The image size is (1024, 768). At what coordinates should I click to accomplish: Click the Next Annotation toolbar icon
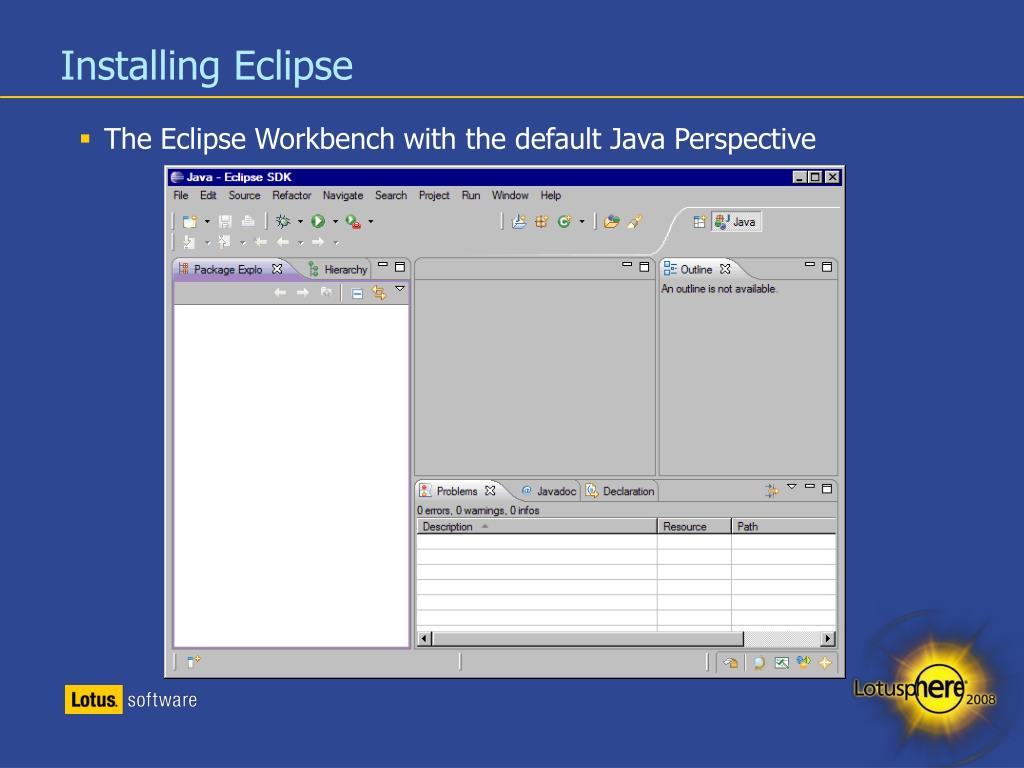pos(189,242)
